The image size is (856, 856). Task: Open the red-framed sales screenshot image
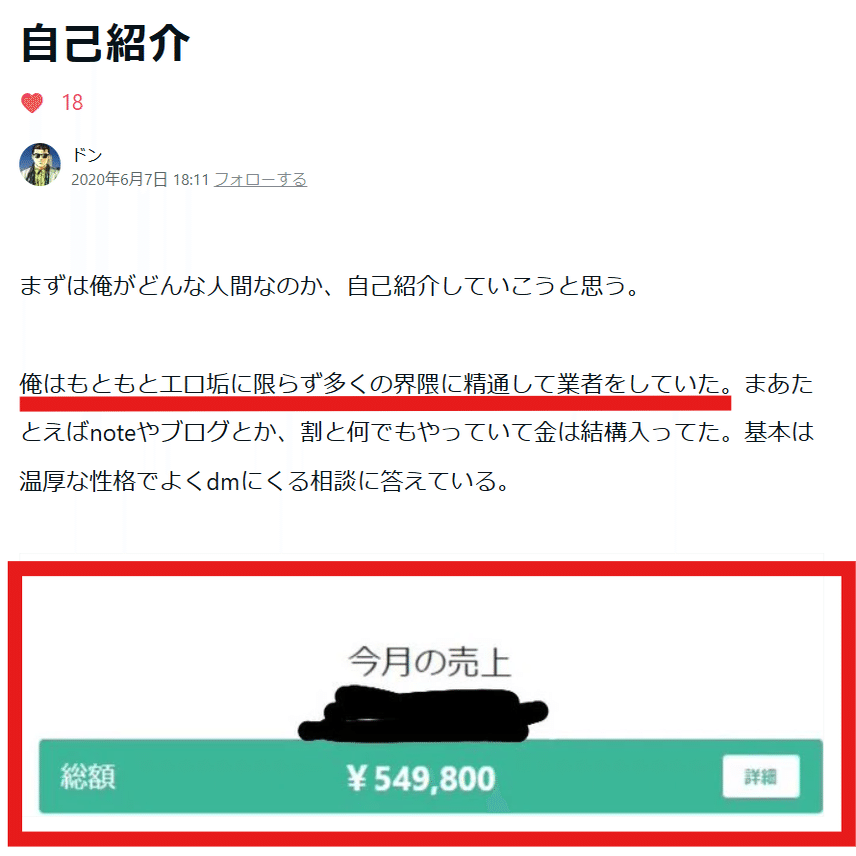[x=432, y=703]
